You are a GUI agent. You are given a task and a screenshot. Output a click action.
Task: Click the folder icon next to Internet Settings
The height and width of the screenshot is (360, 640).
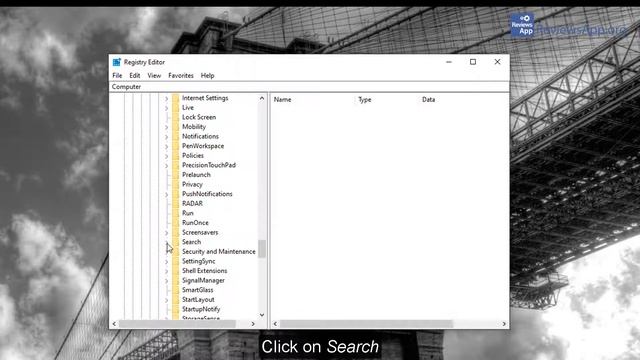pos(176,98)
